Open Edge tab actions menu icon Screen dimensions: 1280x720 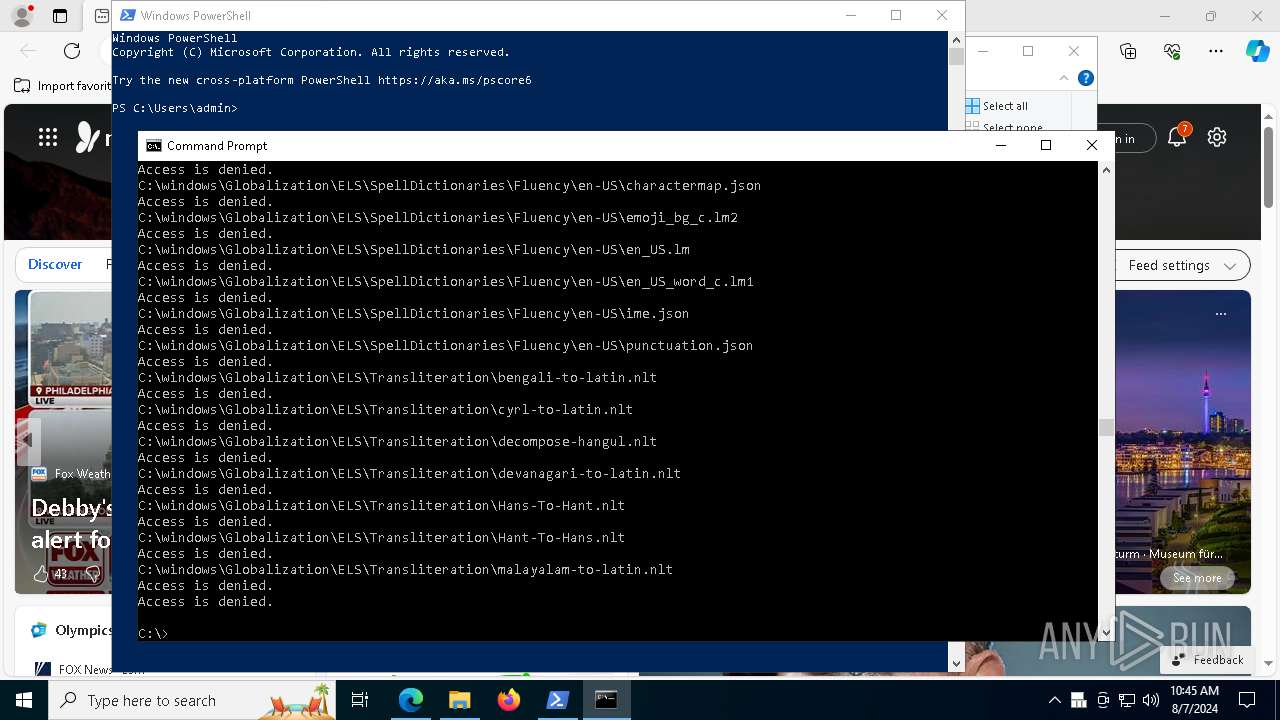tap(60, 16)
